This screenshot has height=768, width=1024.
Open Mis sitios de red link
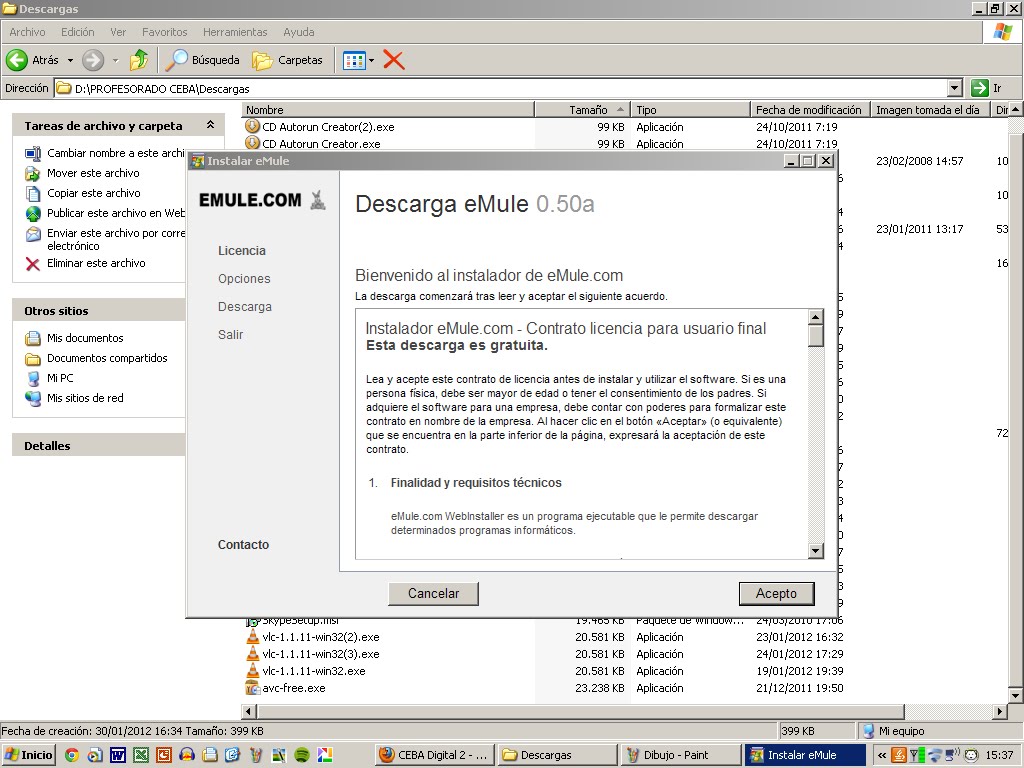coord(74,398)
